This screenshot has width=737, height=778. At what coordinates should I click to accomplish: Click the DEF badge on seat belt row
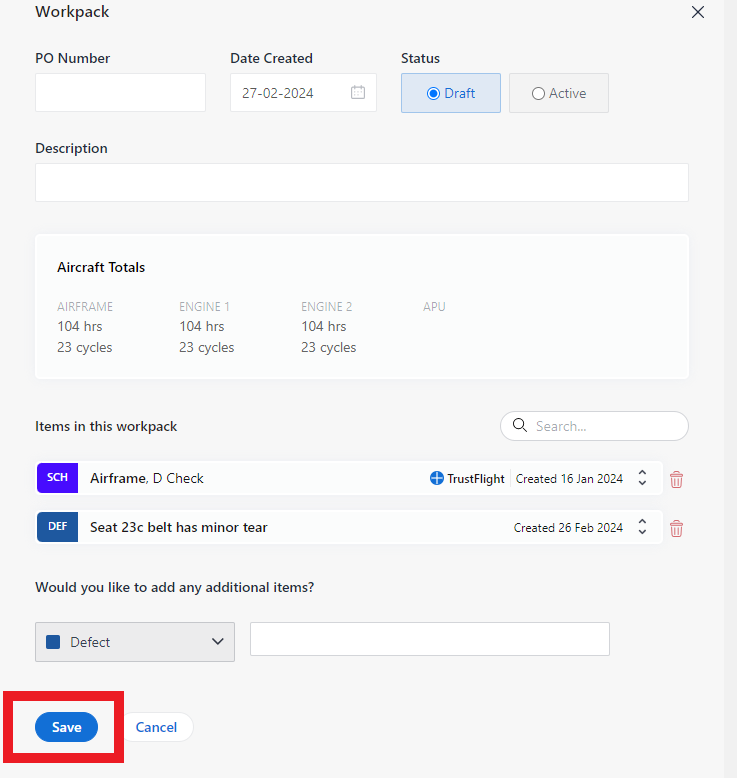57,527
